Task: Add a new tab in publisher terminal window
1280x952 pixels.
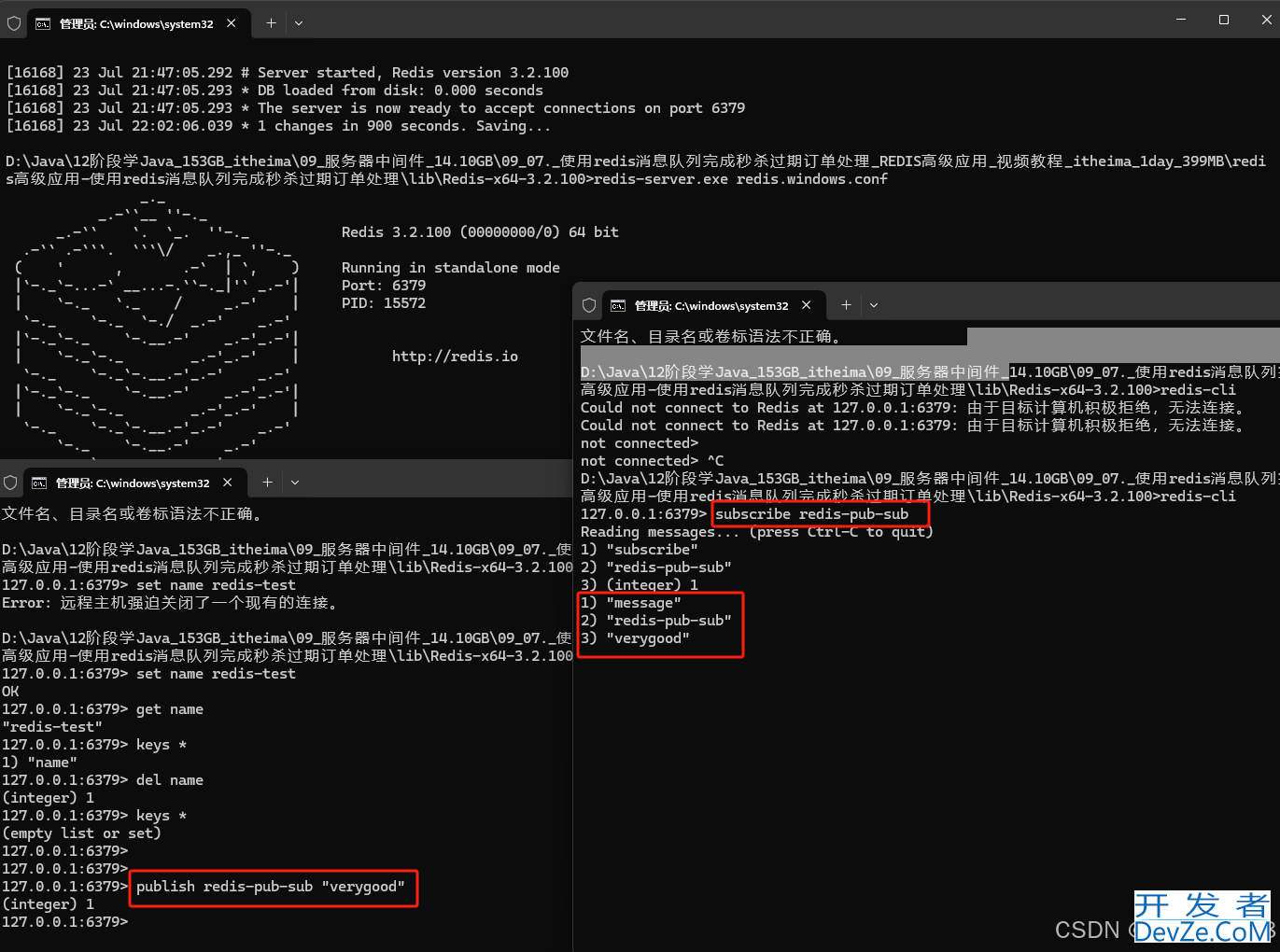Action: click(267, 483)
